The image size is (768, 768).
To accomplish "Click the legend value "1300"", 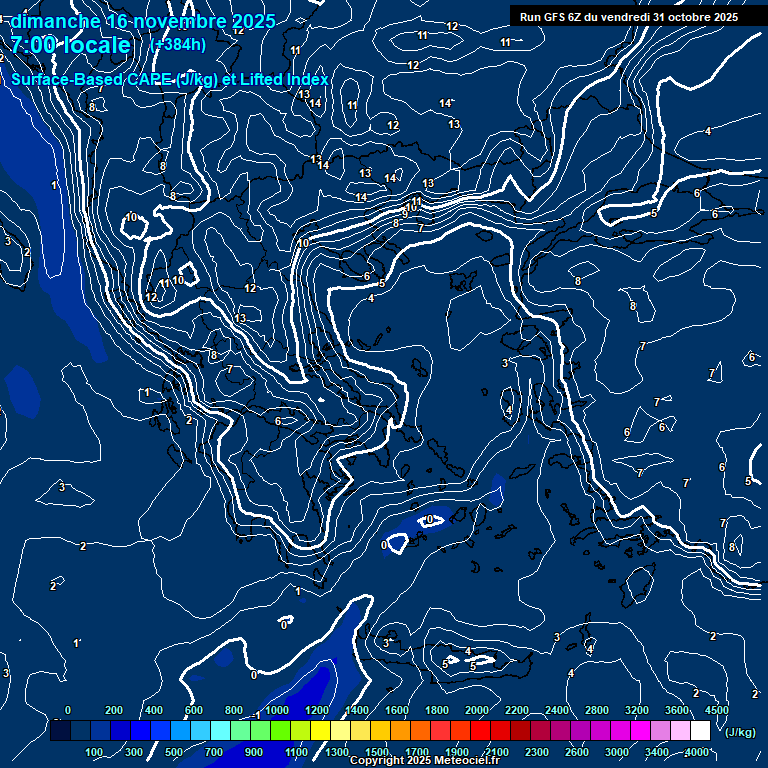I will click(x=337, y=752).
